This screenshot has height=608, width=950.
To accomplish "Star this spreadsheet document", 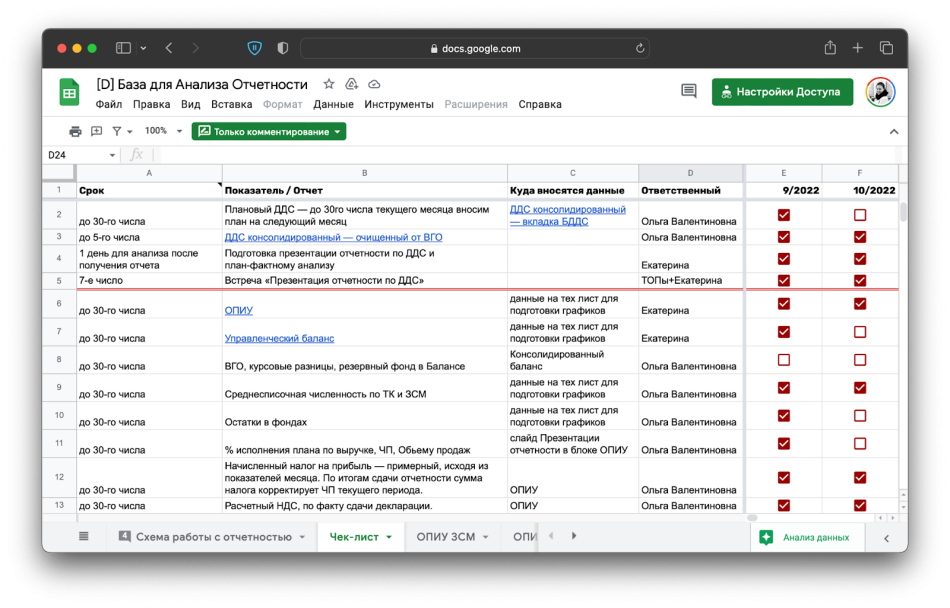I will click(329, 84).
